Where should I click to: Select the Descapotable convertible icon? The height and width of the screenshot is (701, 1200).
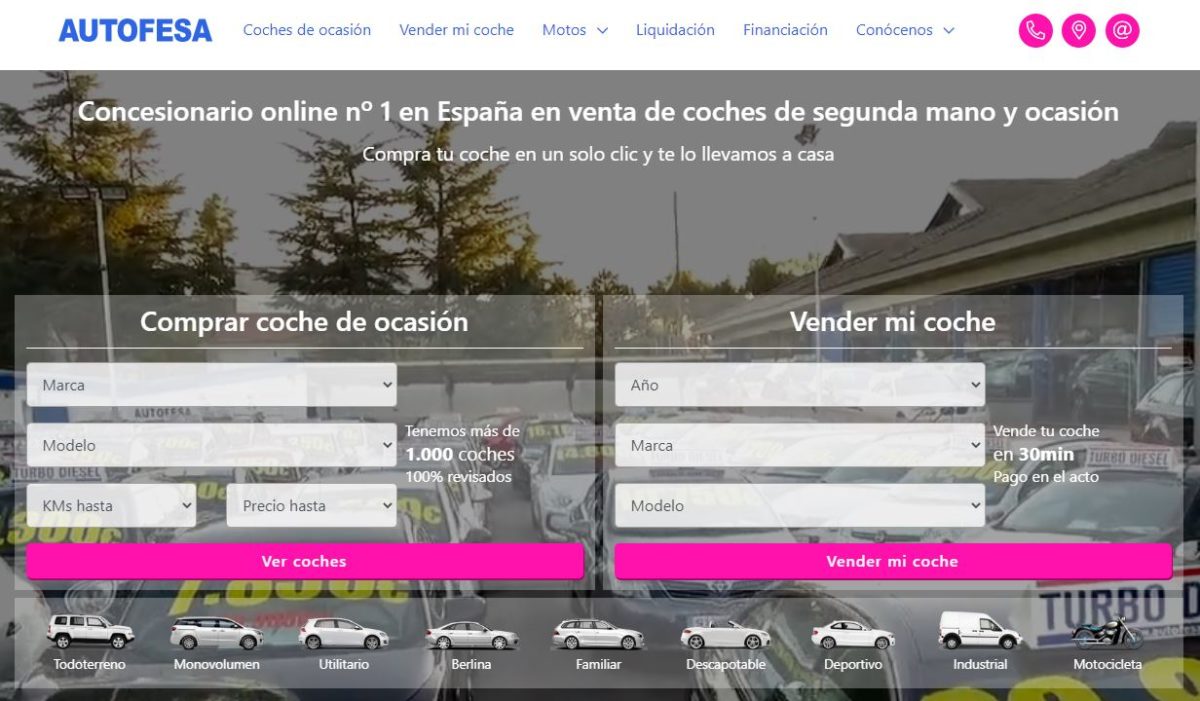click(725, 634)
